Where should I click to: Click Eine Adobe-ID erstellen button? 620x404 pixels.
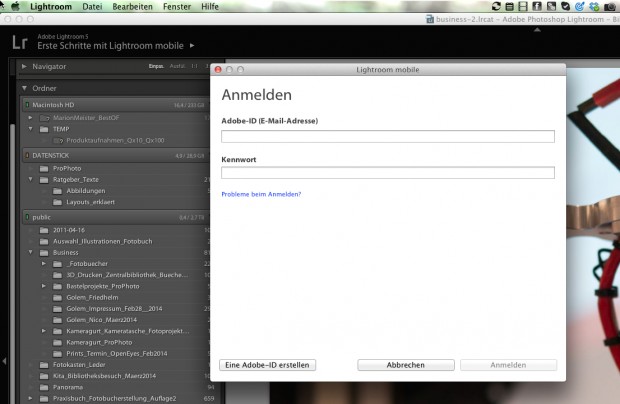coord(267,365)
